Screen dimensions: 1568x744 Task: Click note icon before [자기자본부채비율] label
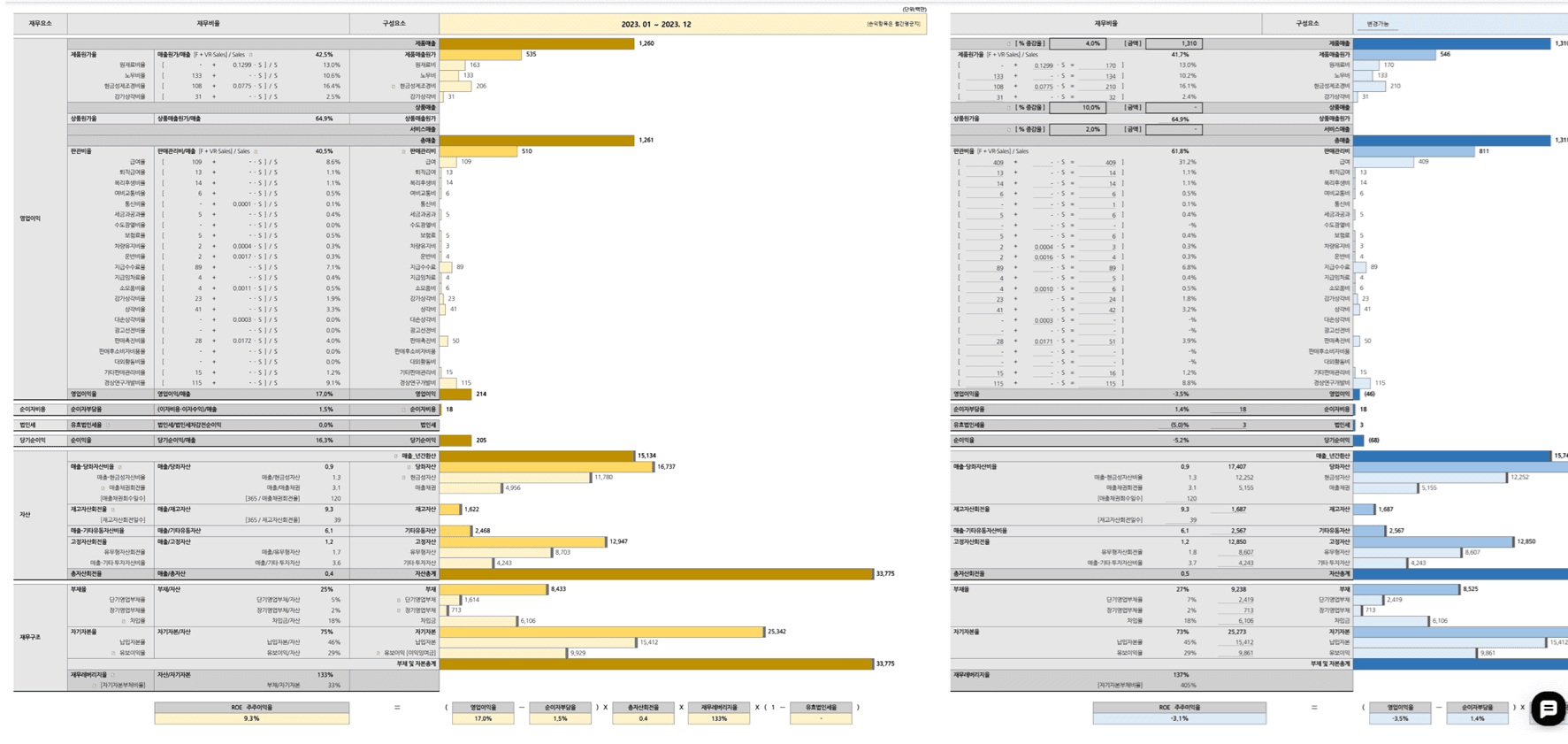coord(95,686)
